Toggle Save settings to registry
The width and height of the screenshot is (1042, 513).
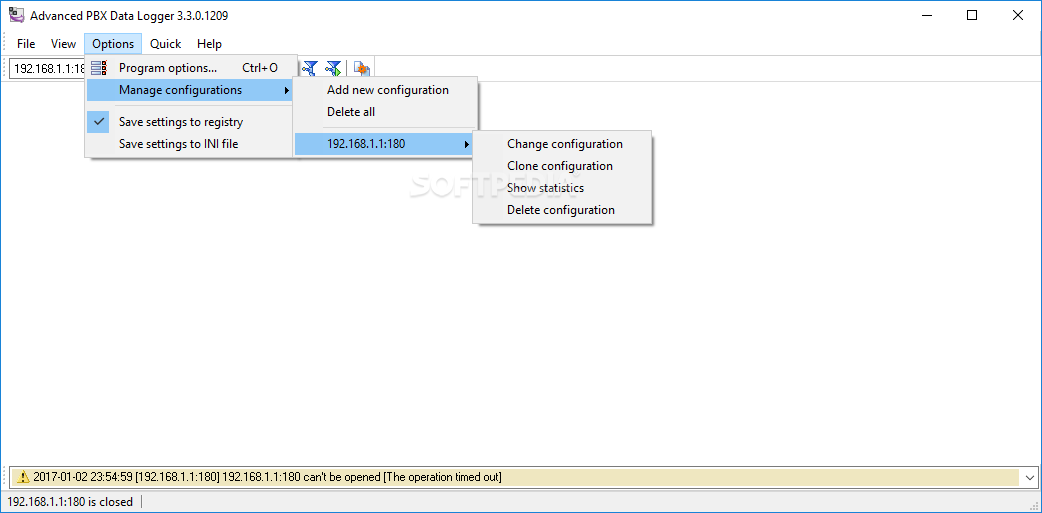(x=189, y=122)
